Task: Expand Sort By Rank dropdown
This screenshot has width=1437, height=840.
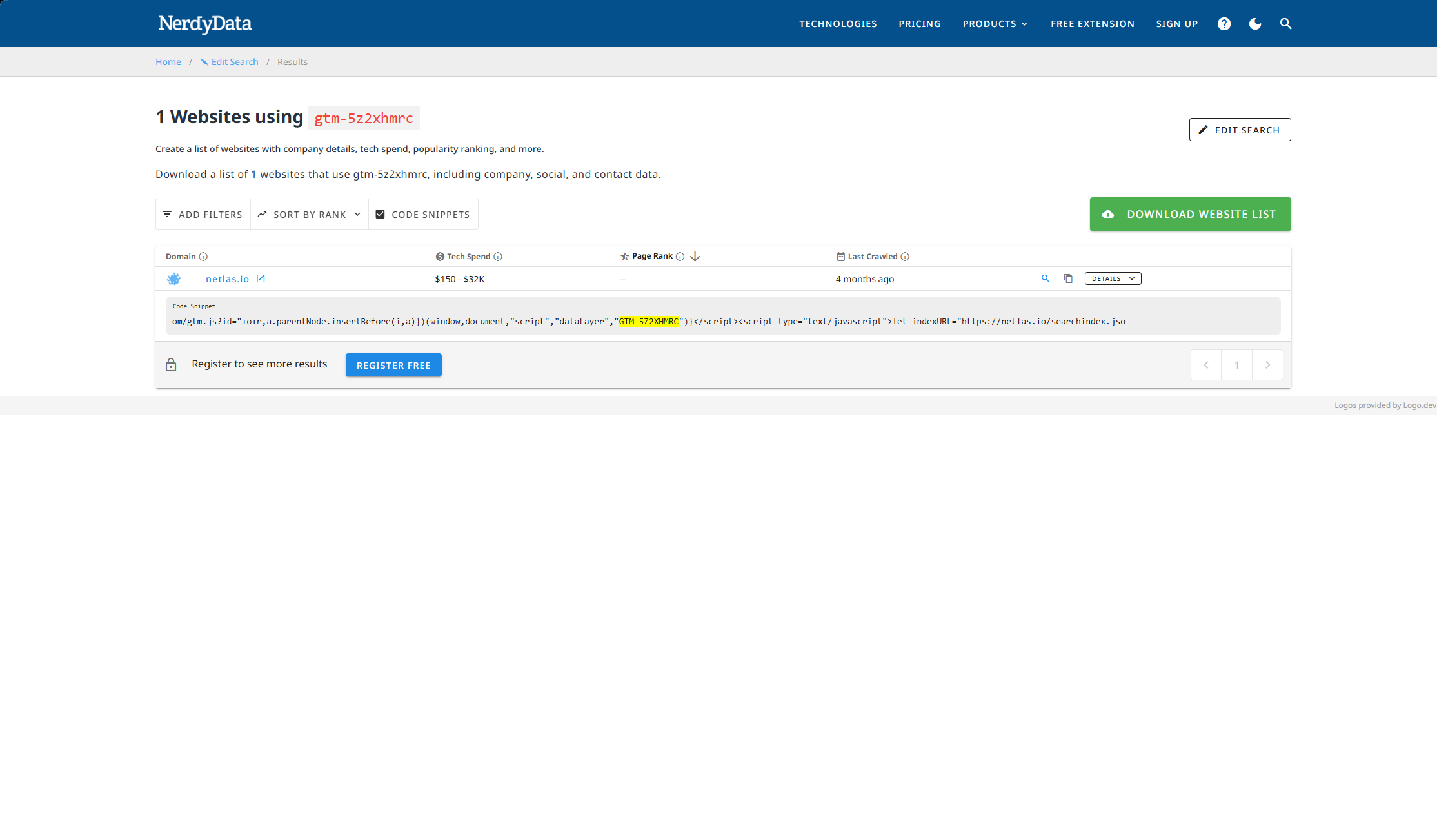Action: point(310,214)
